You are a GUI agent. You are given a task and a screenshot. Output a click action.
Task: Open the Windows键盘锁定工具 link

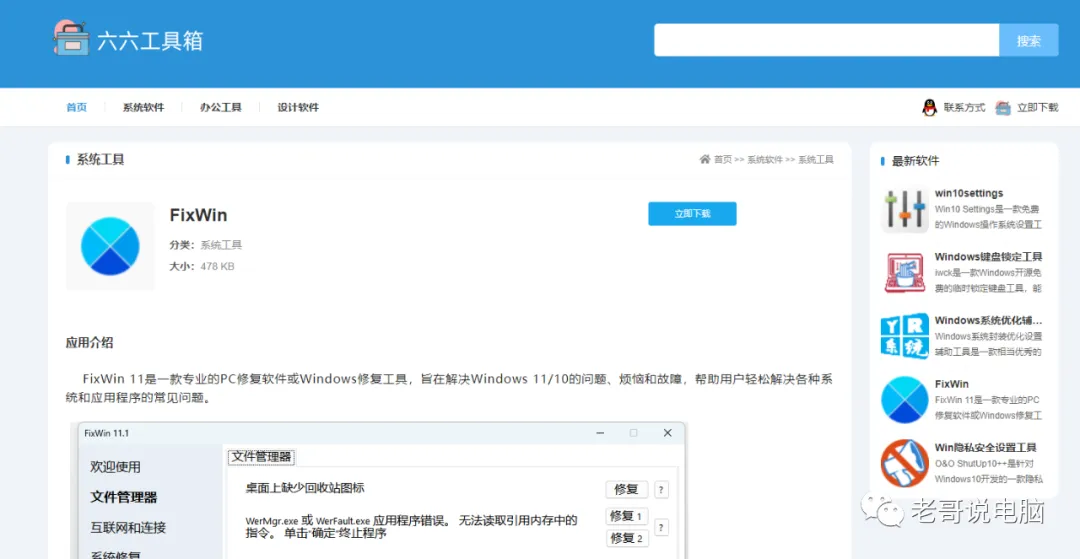click(988, 257)
